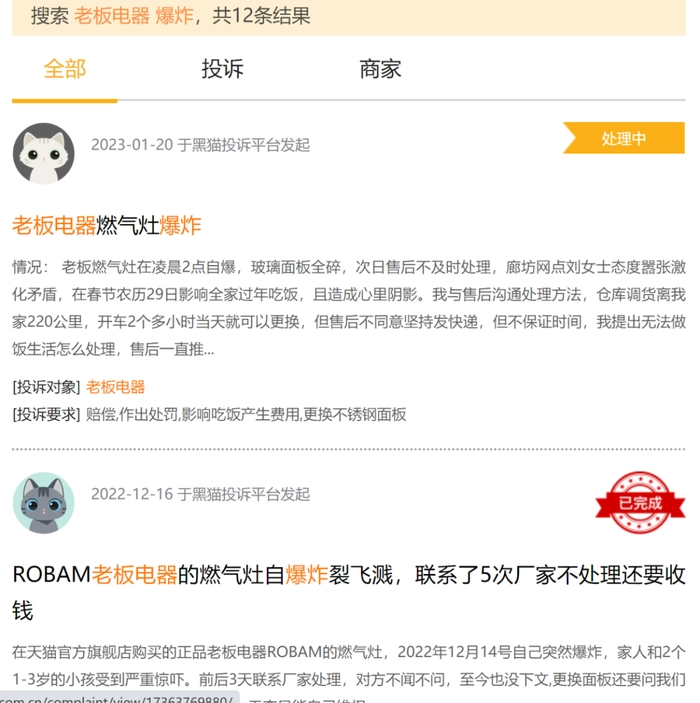Click the 2022-12-16 complaint date line
The height and width of the screenshot is (703, 700).
coord(200,494)
